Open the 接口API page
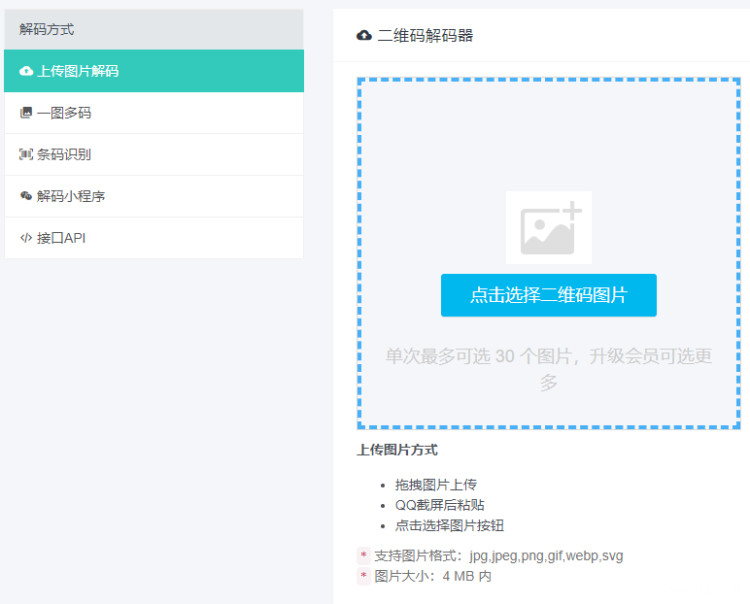Viewport: 750px width, 604px height. coord(61,238)
